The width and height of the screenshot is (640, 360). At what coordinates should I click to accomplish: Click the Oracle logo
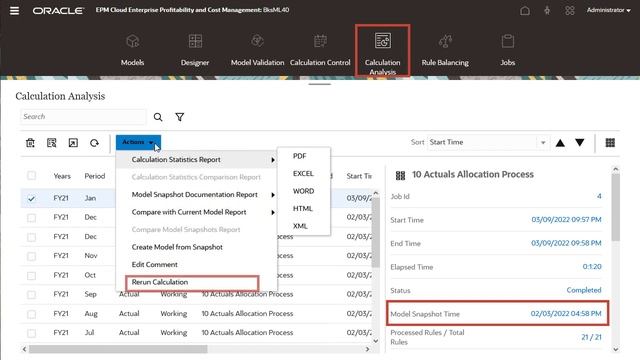[58, 11]
